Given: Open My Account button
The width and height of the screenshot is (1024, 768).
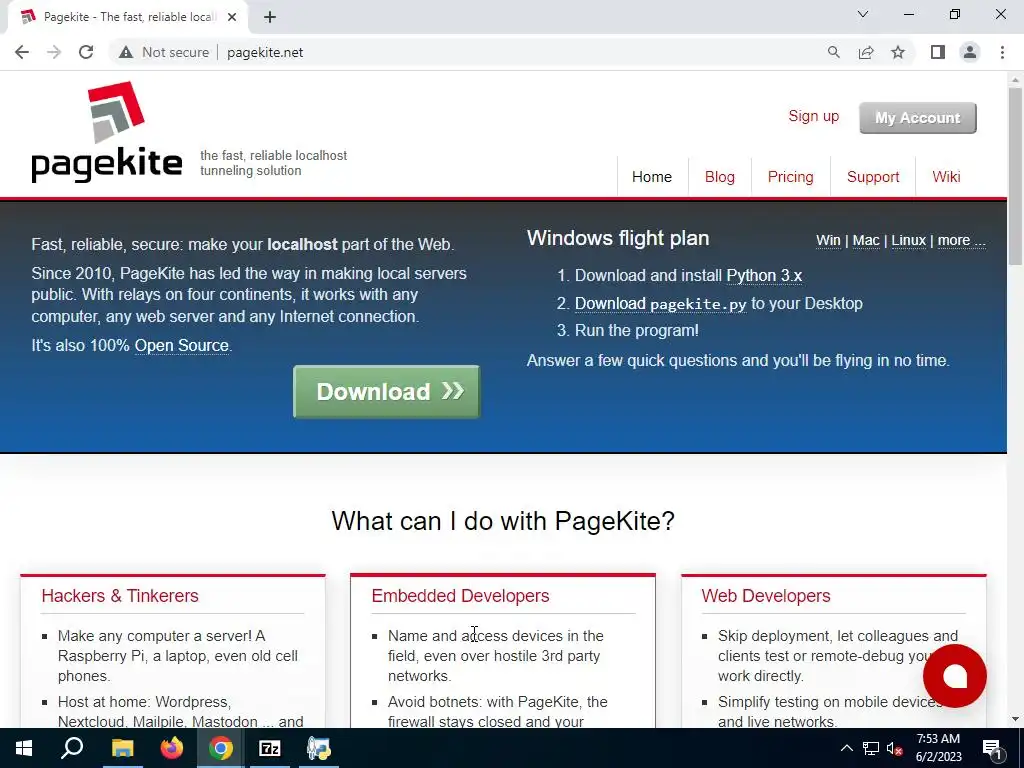Looking at the screenshot, I should click(x=918, y=118).
